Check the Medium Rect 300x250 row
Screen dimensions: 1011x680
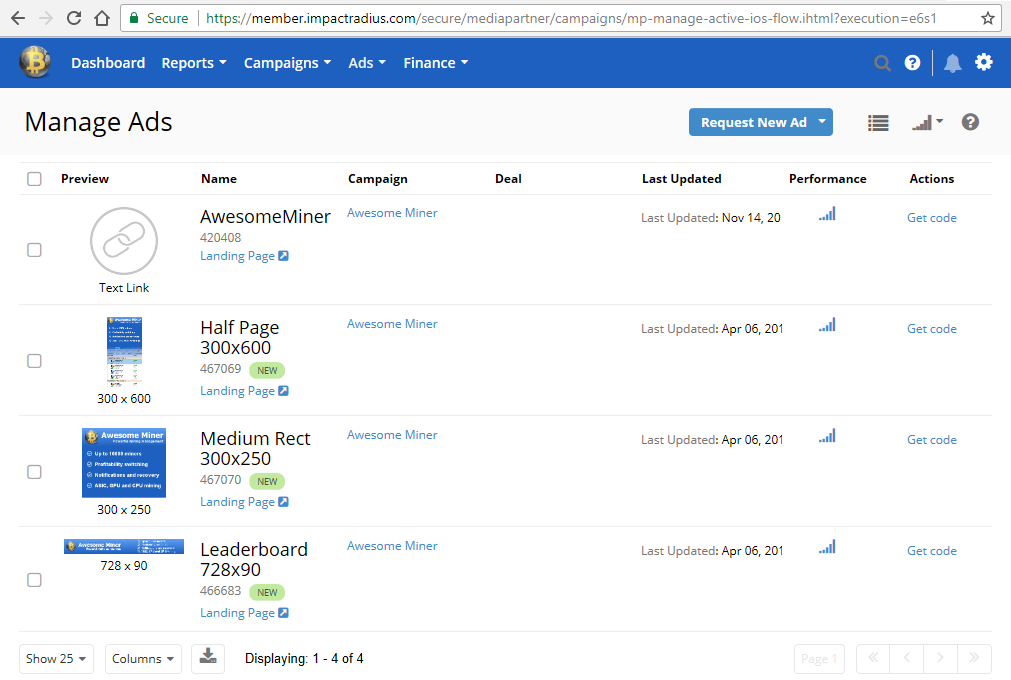pyautogui.click(x=34, y=472)
